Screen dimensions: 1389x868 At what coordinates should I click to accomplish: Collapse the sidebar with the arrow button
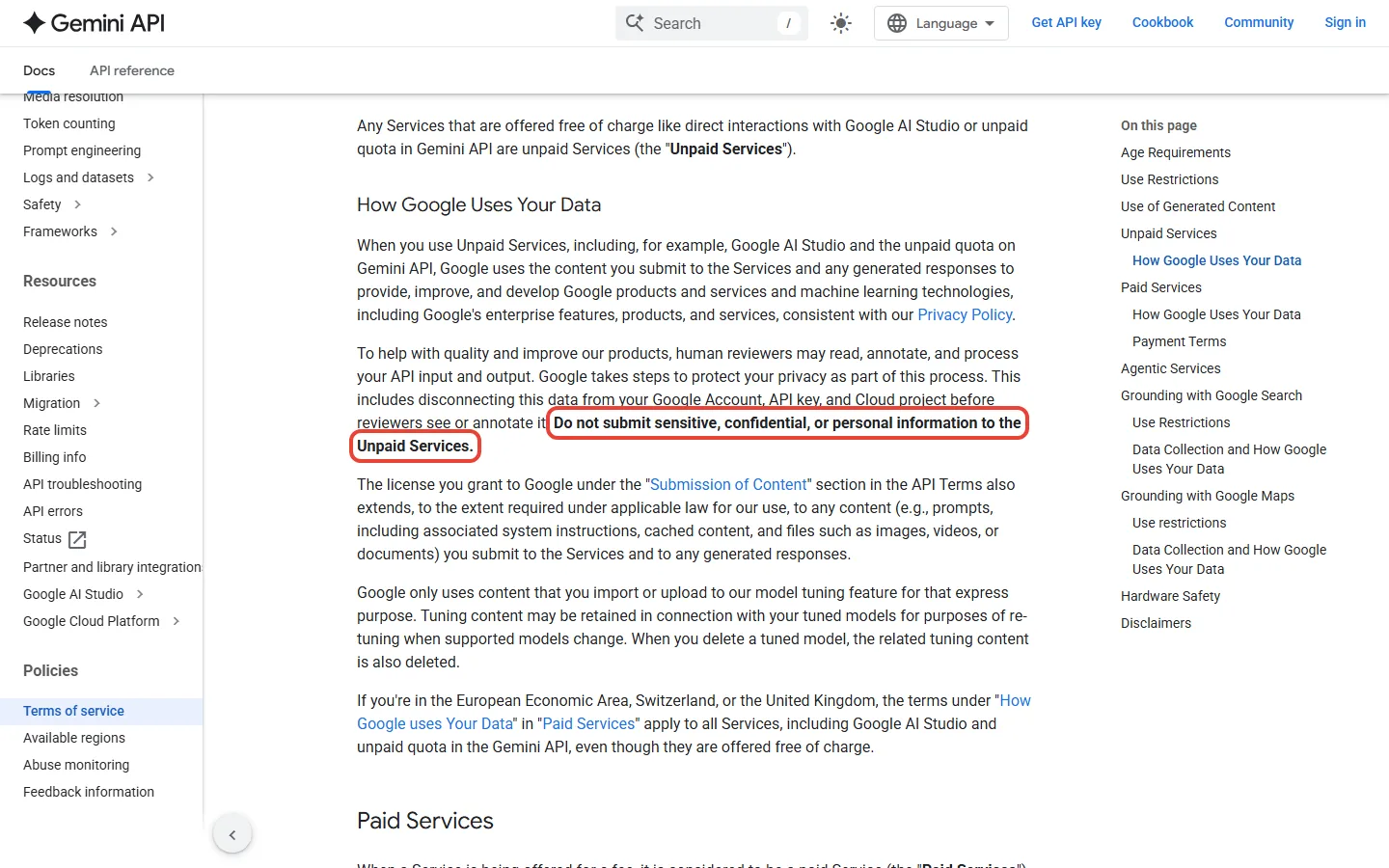click(x=232, y=834)
